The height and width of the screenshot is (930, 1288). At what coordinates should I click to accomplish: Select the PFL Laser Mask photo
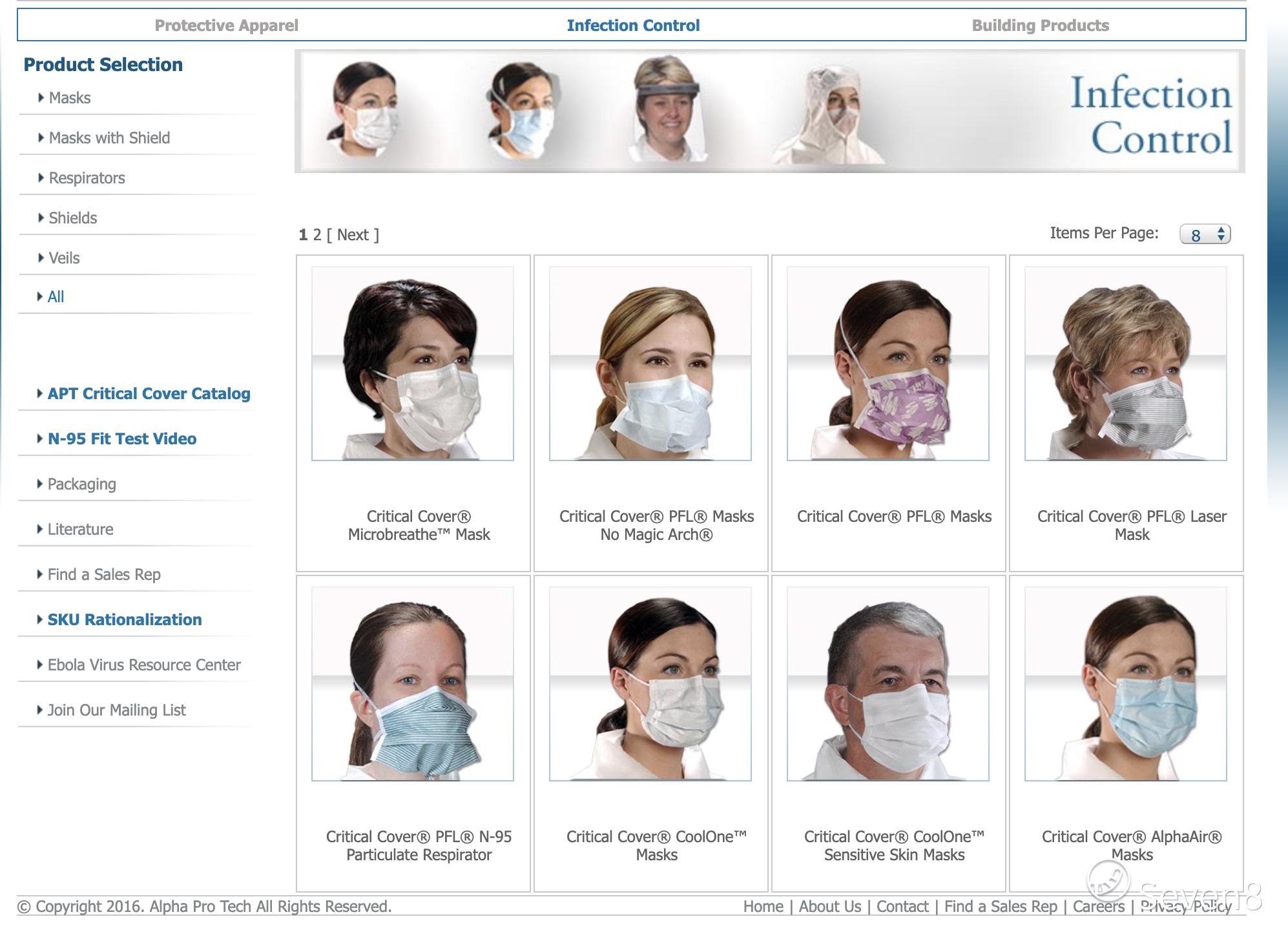click(x=1125, y=364)
